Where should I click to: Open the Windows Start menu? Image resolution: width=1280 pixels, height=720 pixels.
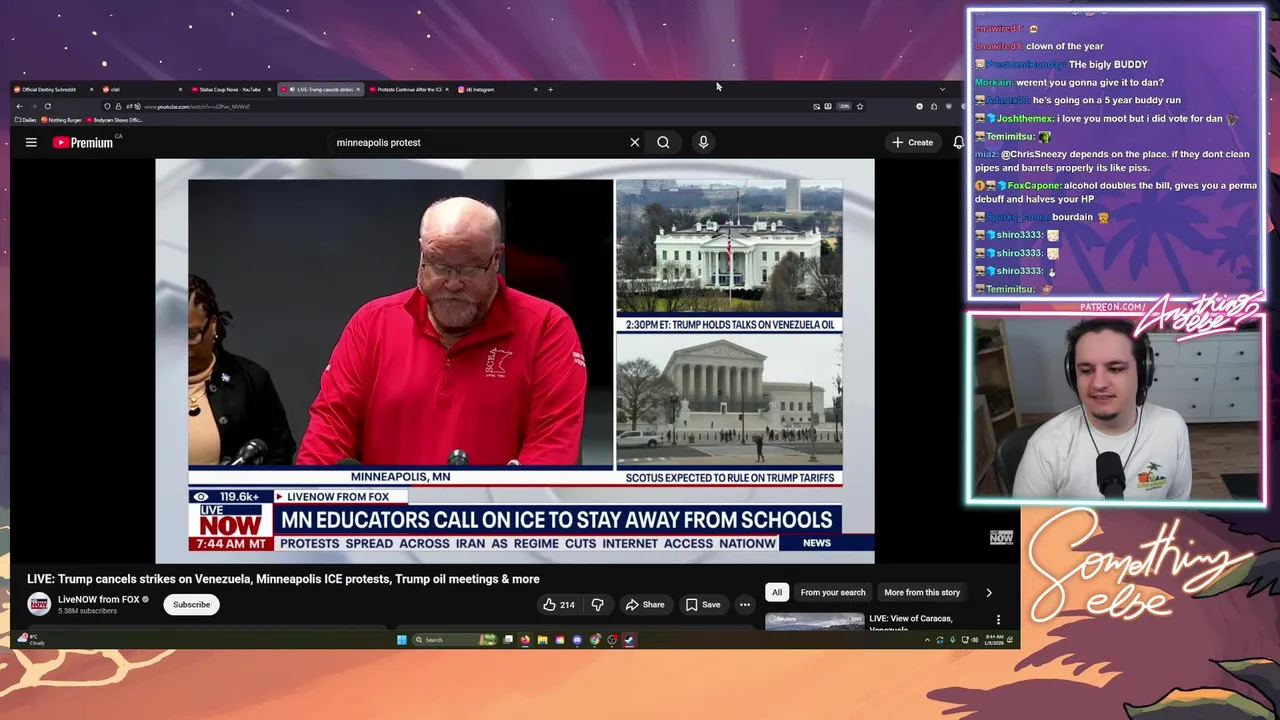point(402,640)
